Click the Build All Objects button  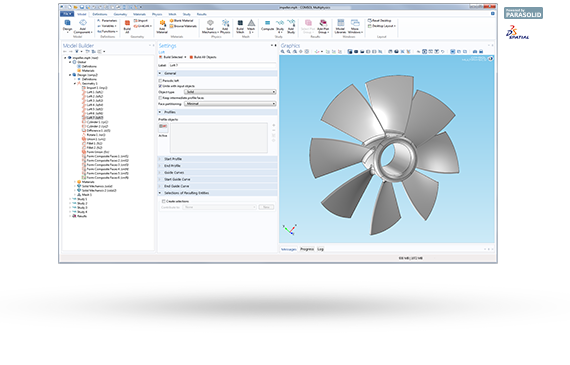coord(203,57)
